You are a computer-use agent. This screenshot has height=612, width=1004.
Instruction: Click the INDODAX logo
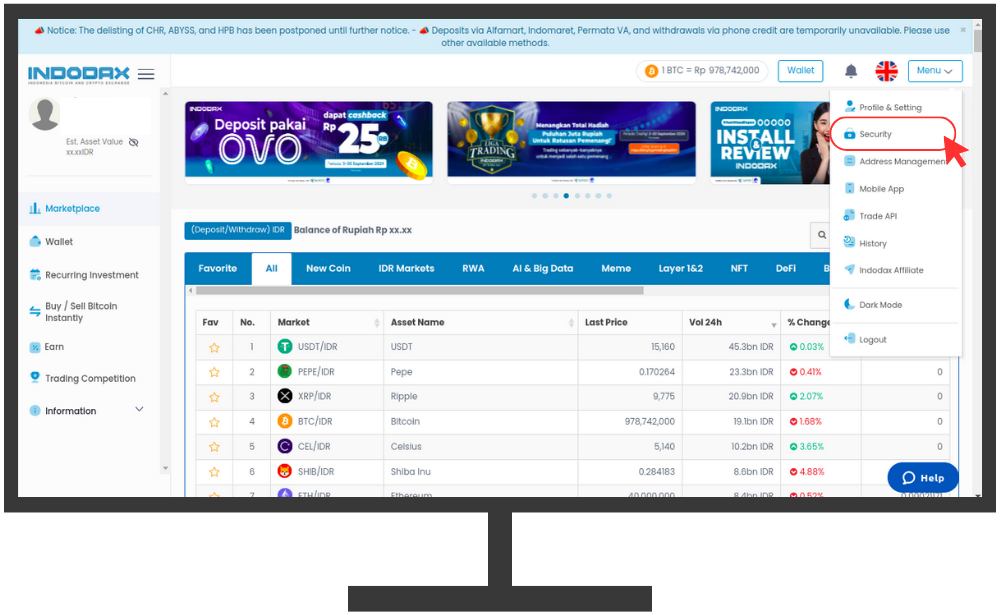coord(78,74)
